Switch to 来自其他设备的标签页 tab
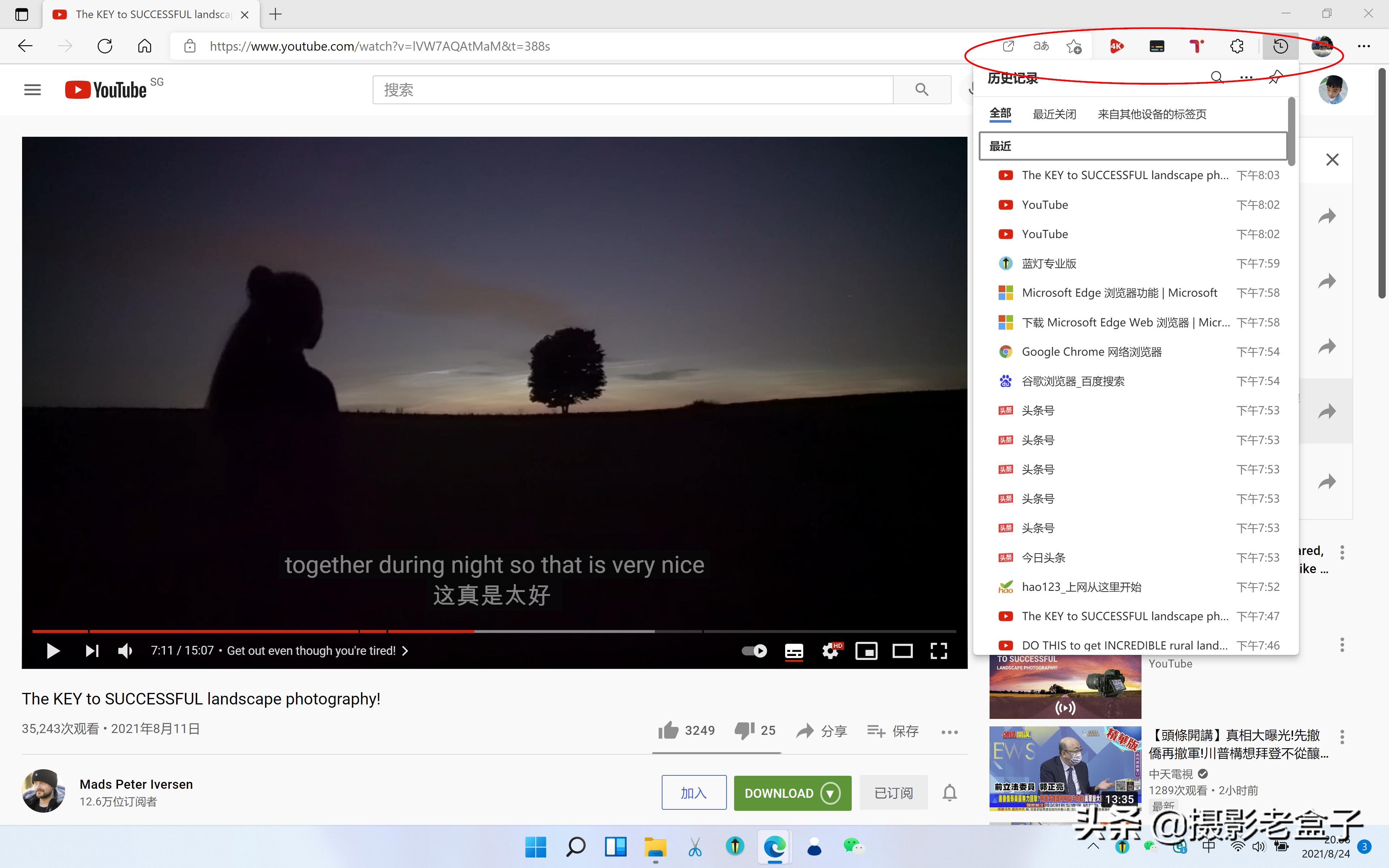Screen dimensions: 1389x868 1151,114
